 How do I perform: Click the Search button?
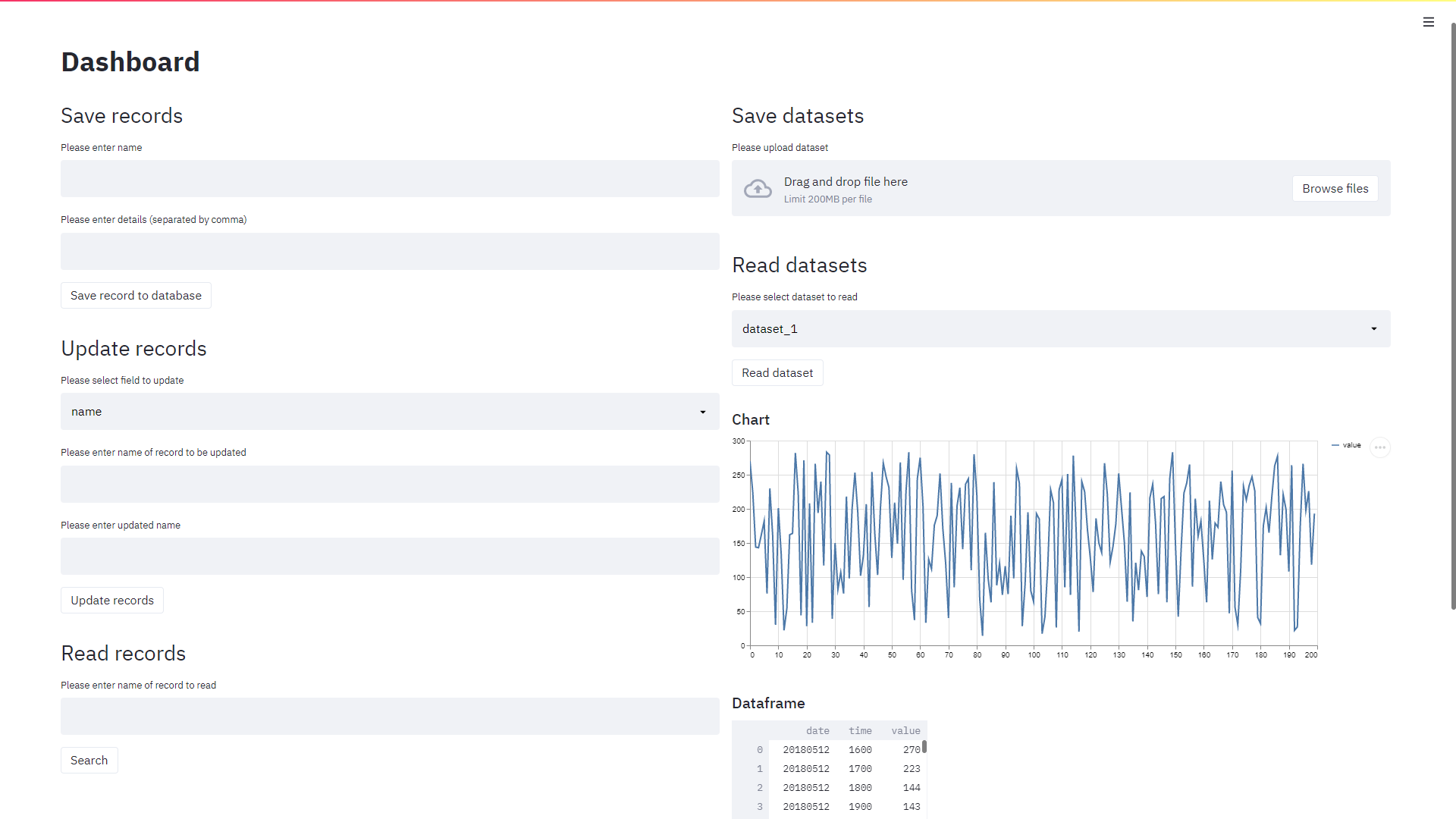coord(89,761)
